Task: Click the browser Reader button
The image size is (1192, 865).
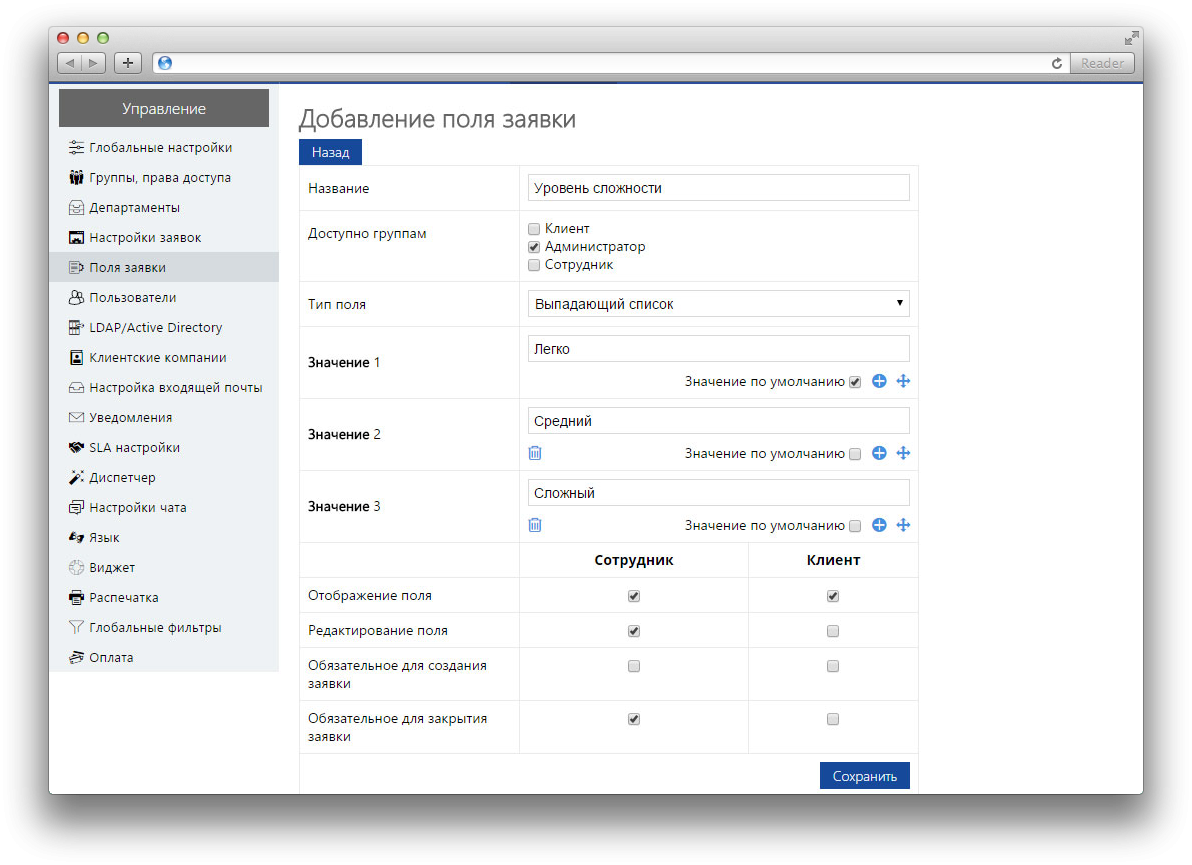Action: pyautogui.click(x=1102, y=63)
